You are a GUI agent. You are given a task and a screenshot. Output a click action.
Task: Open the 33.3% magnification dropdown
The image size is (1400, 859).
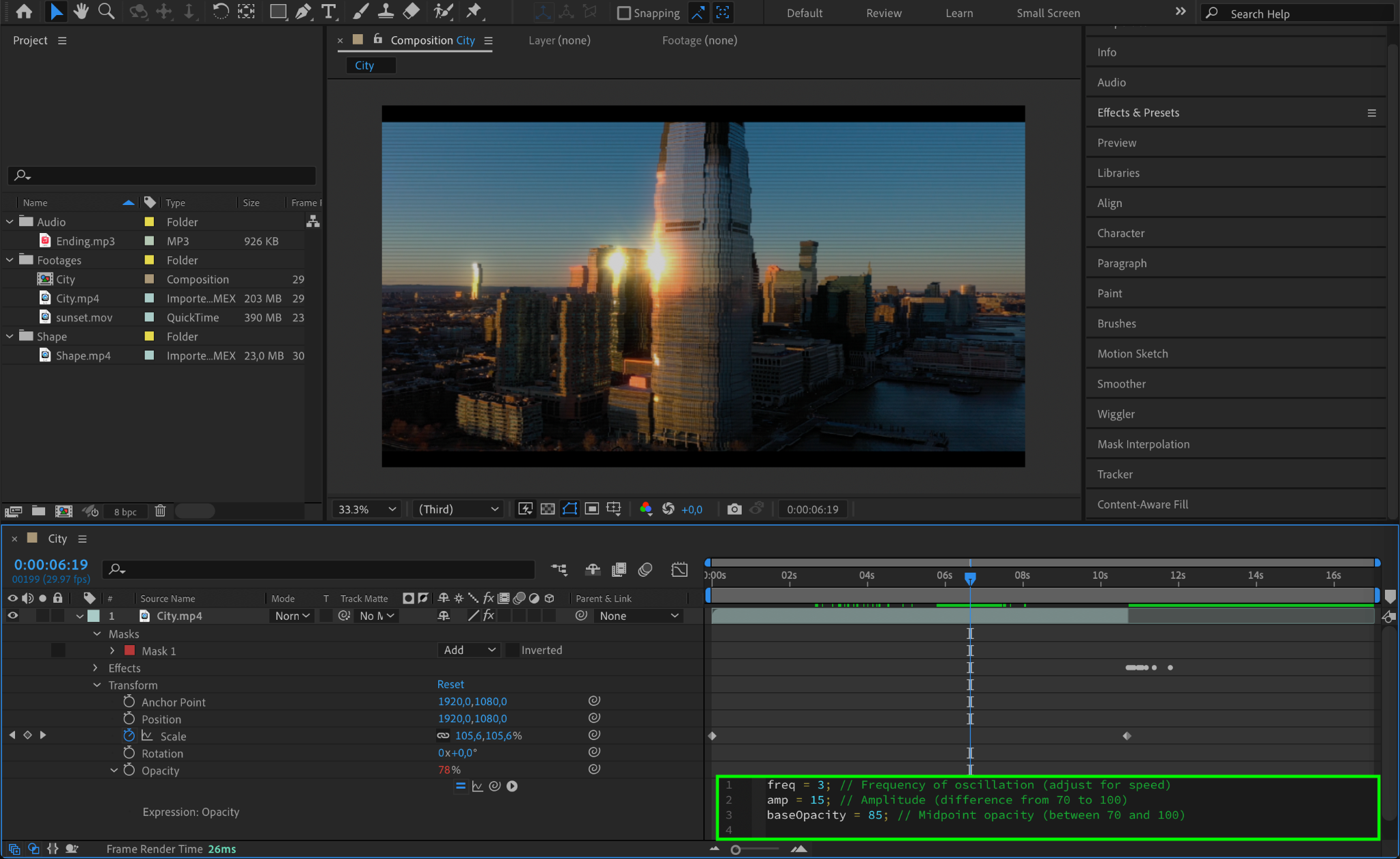point(367,509)
